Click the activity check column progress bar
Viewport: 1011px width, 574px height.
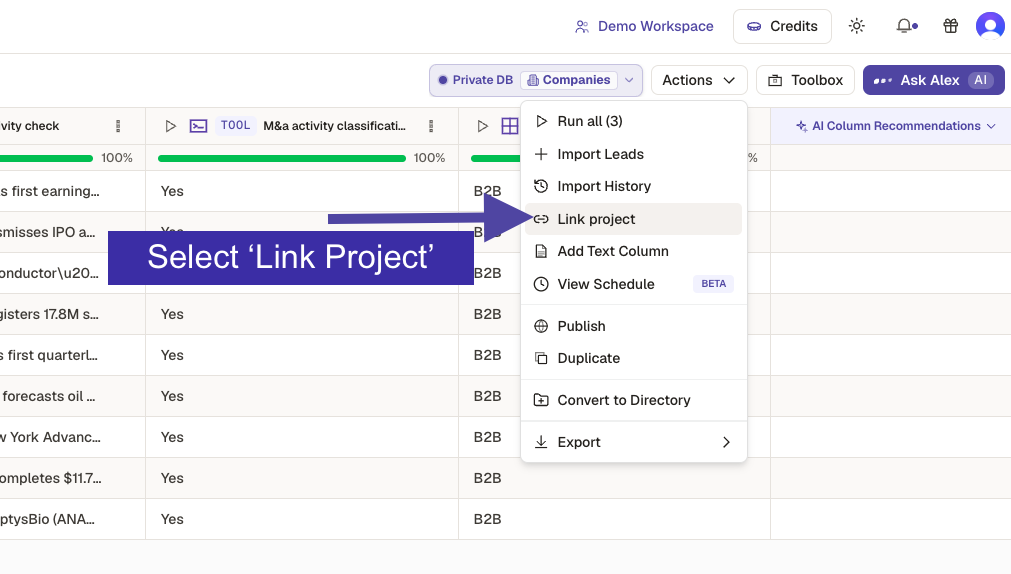tap(46, 158)
